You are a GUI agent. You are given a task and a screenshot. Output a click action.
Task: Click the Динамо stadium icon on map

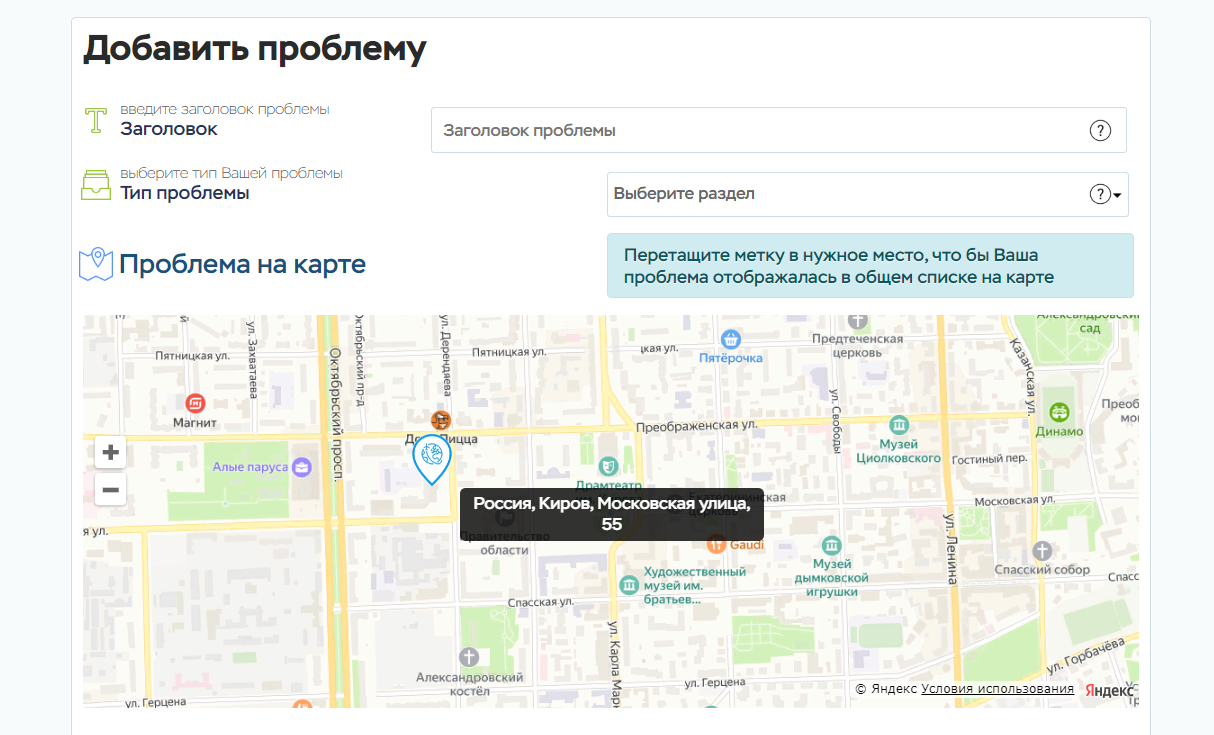click(1059, 412)
